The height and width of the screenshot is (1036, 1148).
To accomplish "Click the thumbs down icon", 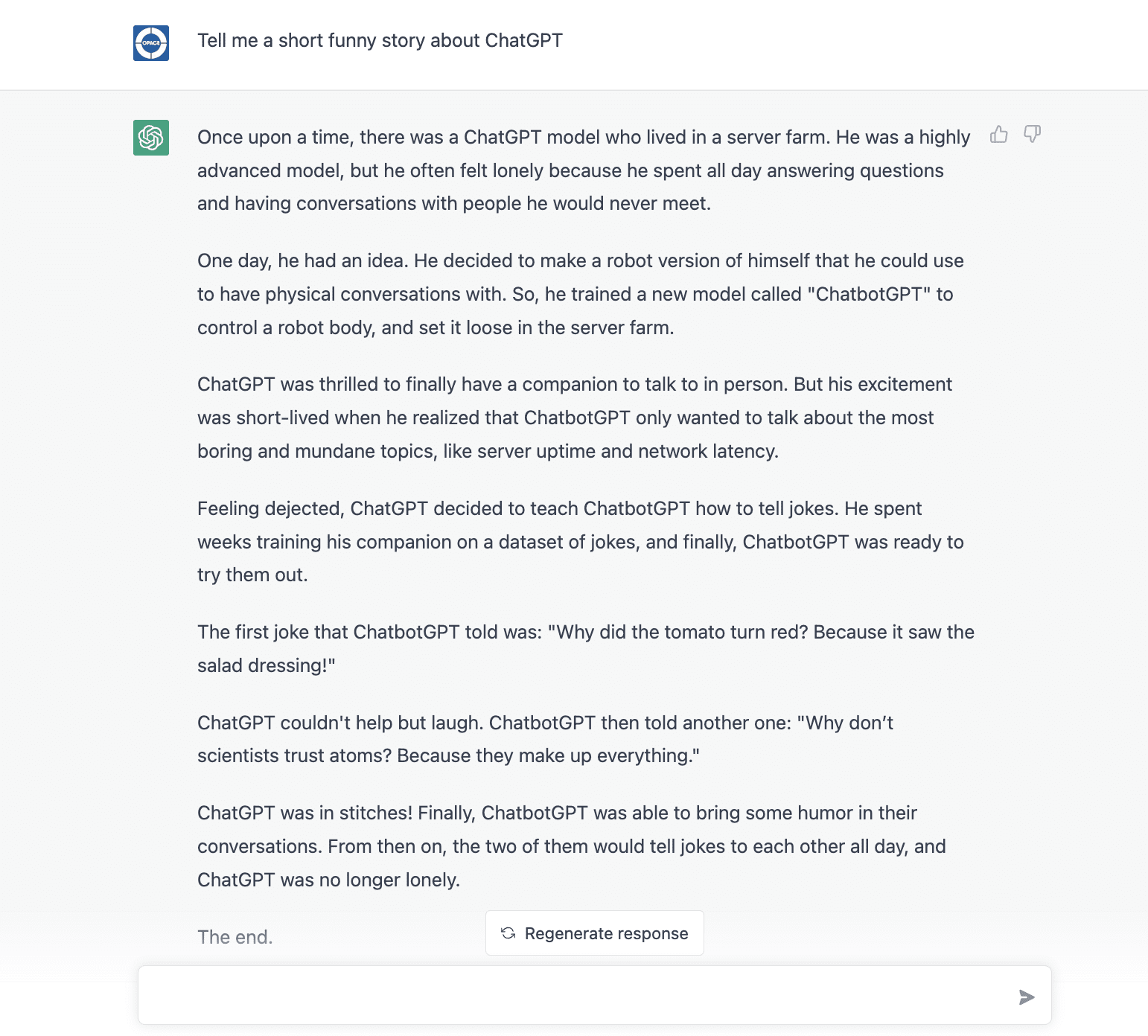I will tap(1032, 135).
